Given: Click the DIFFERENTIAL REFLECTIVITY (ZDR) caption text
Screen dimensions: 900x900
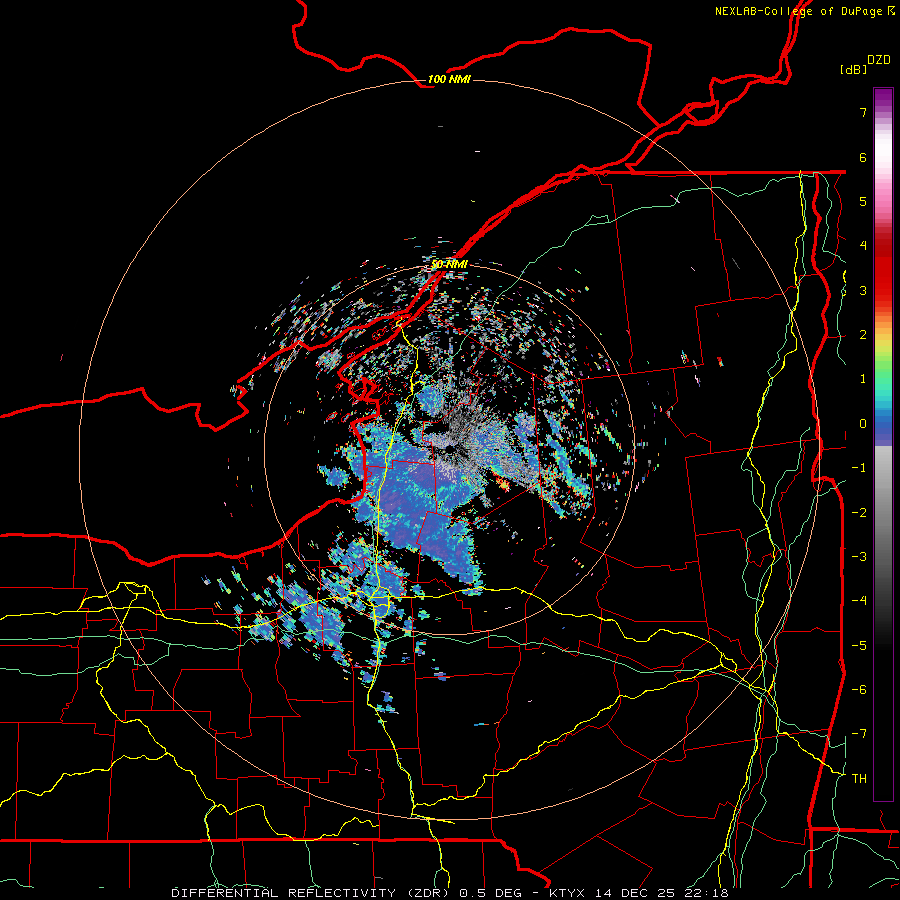Looking at the screenshot, I should click(x=310, y=893).
